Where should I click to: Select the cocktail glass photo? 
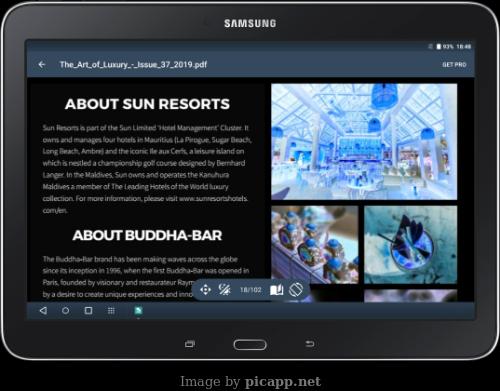(x=411, y=245)
